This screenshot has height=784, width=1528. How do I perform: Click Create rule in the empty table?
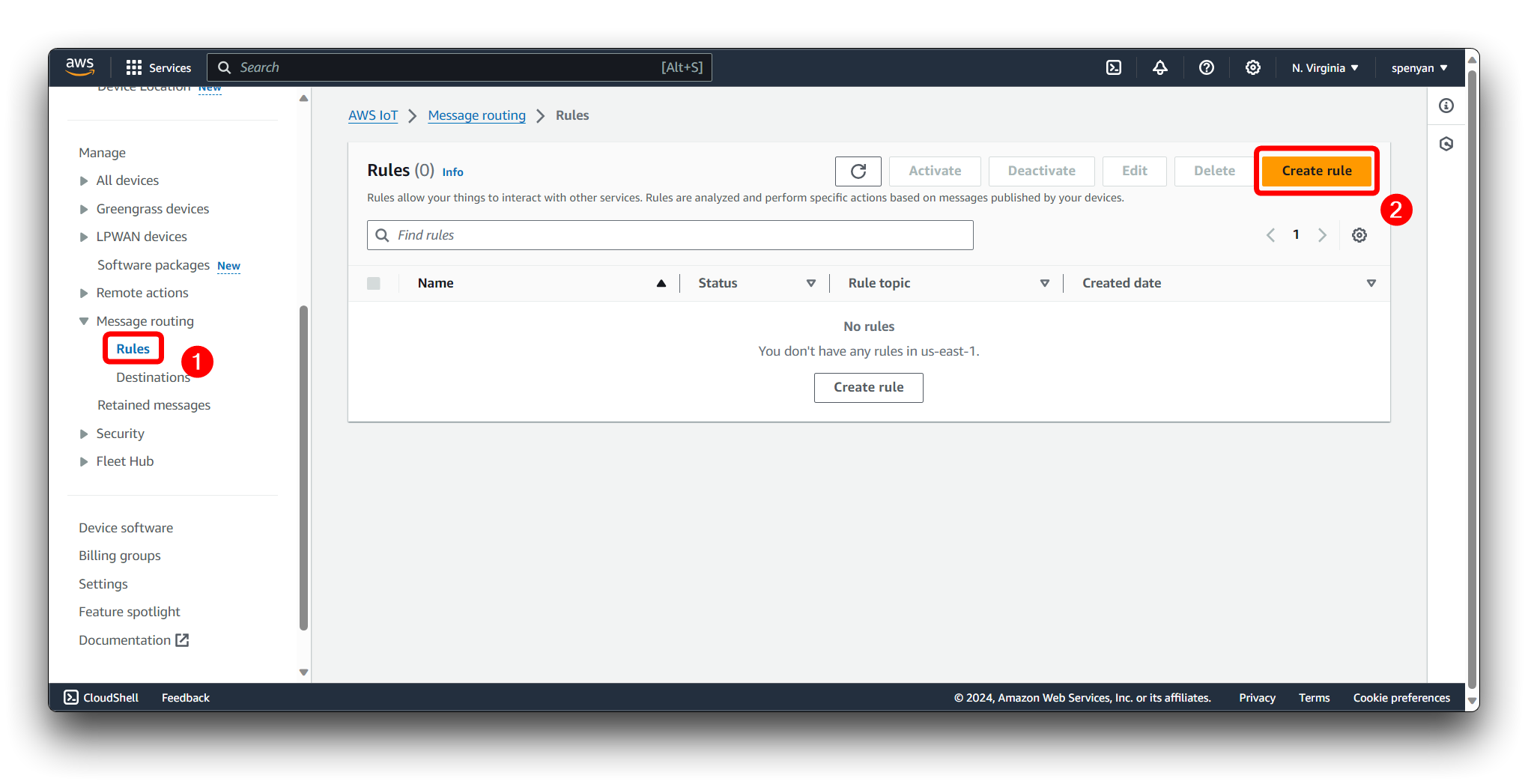pyautogui.click(x=869, y=387)
